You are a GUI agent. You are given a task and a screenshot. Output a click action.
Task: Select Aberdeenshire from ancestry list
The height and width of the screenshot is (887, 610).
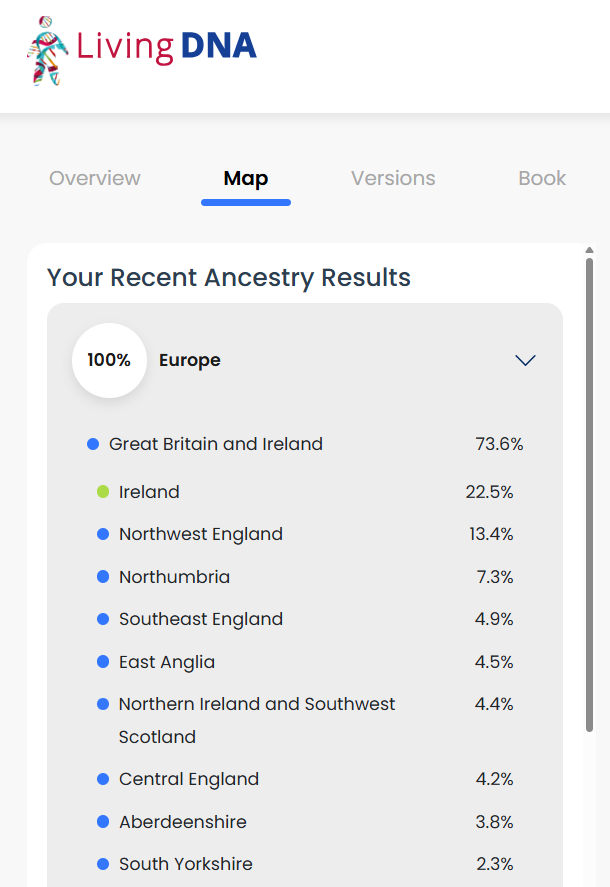tap(305, 821)
